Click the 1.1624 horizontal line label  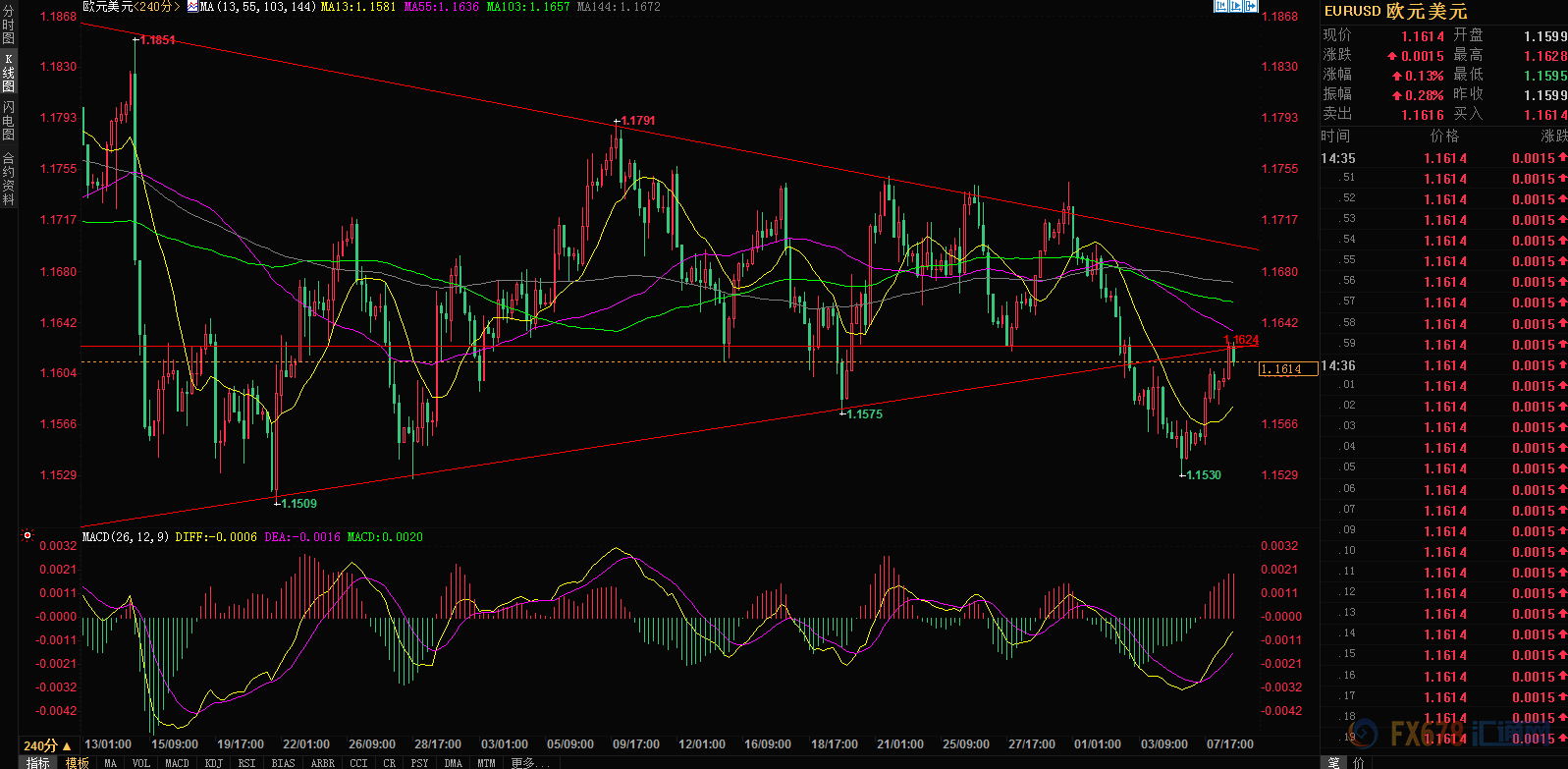[1242, 340]
